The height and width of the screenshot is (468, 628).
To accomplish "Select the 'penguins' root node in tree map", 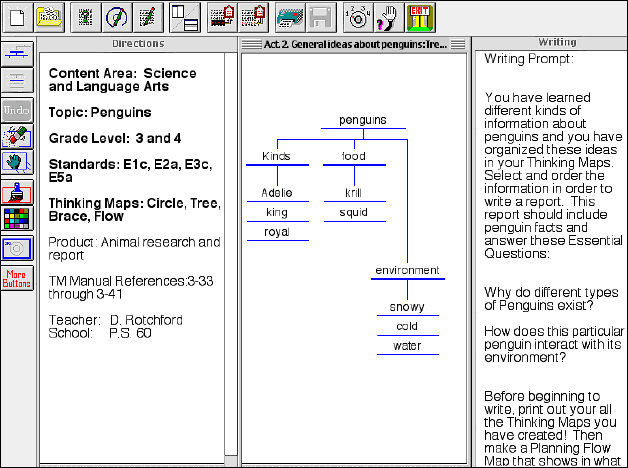I will (362, 120).
